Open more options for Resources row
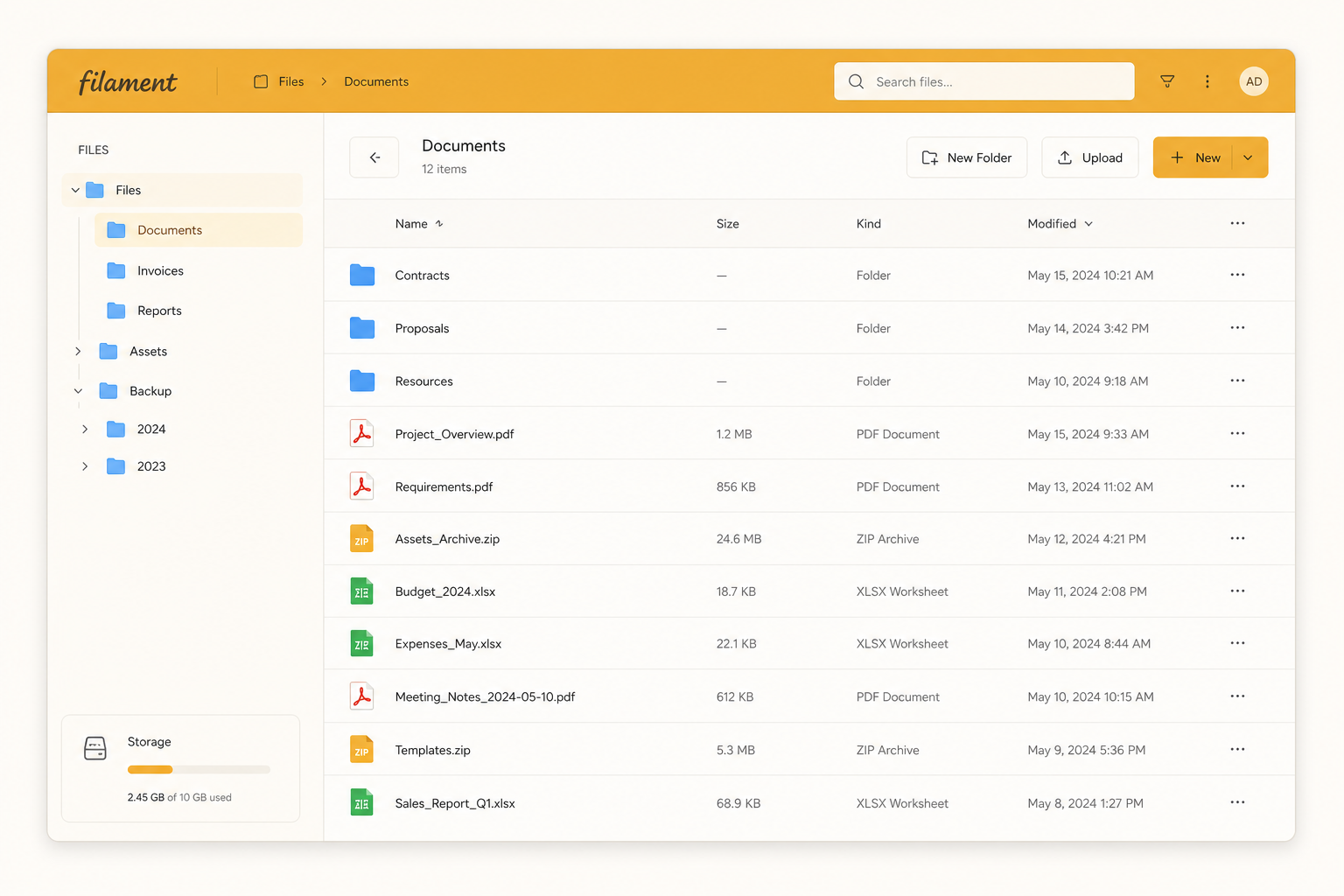 point(1237,381)
